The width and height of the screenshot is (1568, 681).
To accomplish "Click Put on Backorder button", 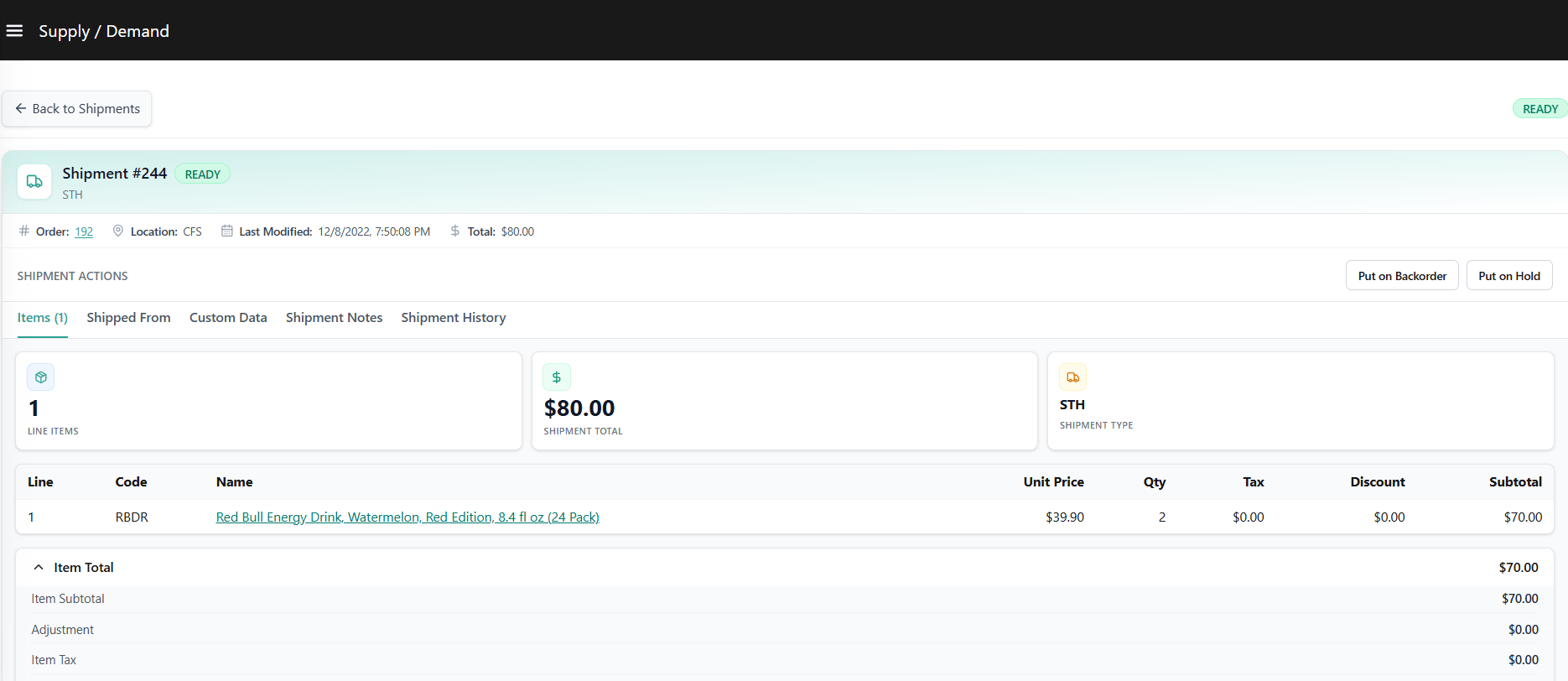I will 1402,276.
